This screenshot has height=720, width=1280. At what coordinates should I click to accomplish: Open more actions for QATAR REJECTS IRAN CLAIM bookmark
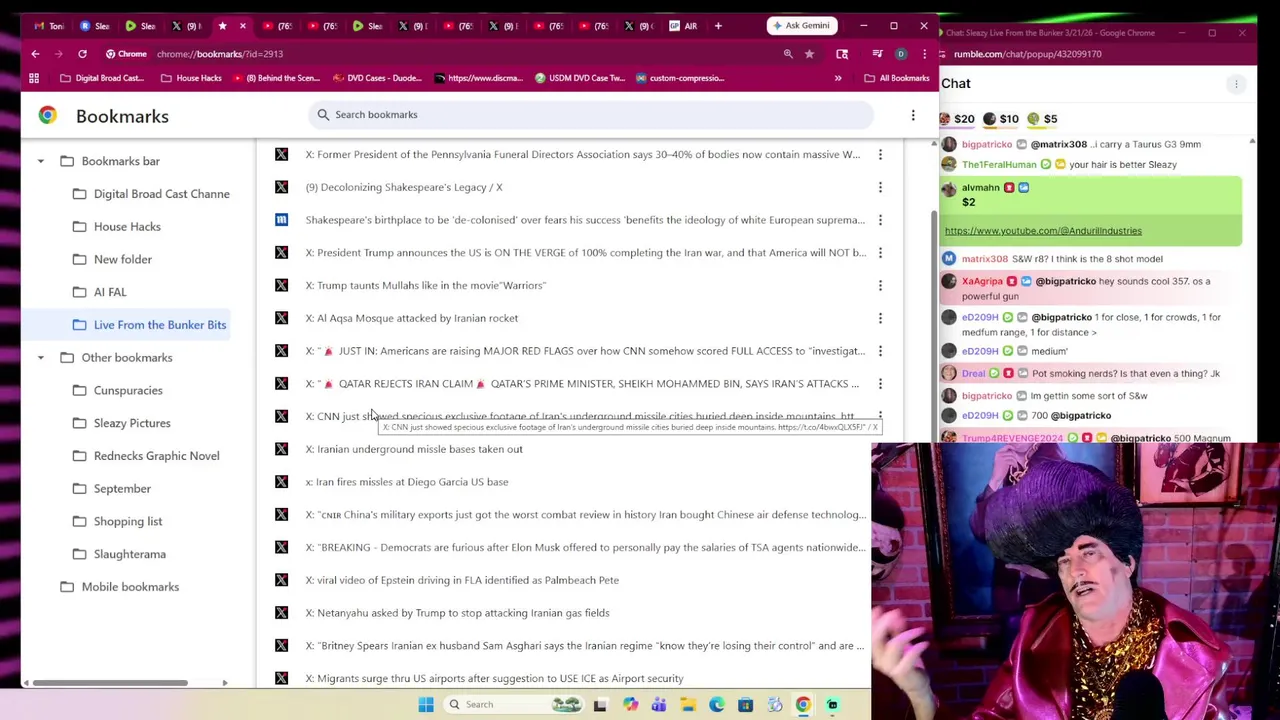(x=880, y=383)
